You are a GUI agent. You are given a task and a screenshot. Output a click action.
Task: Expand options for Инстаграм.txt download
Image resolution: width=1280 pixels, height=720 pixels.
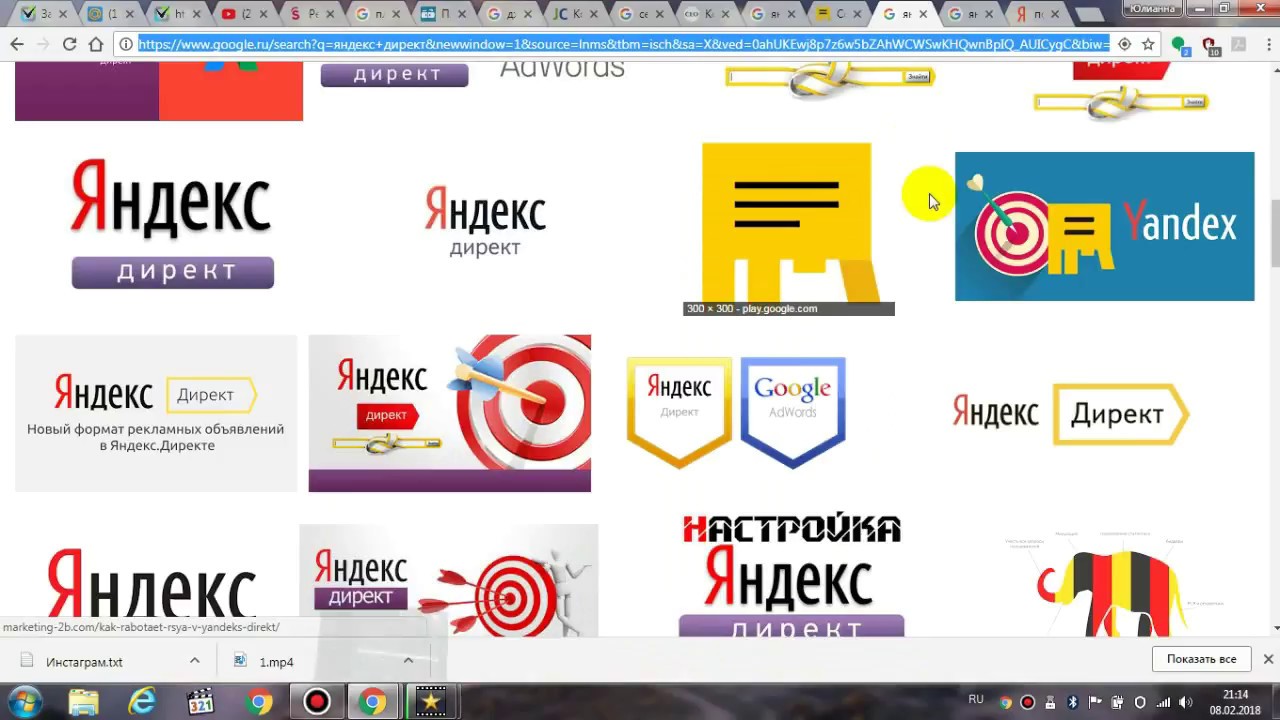click(x=195, y=661)
